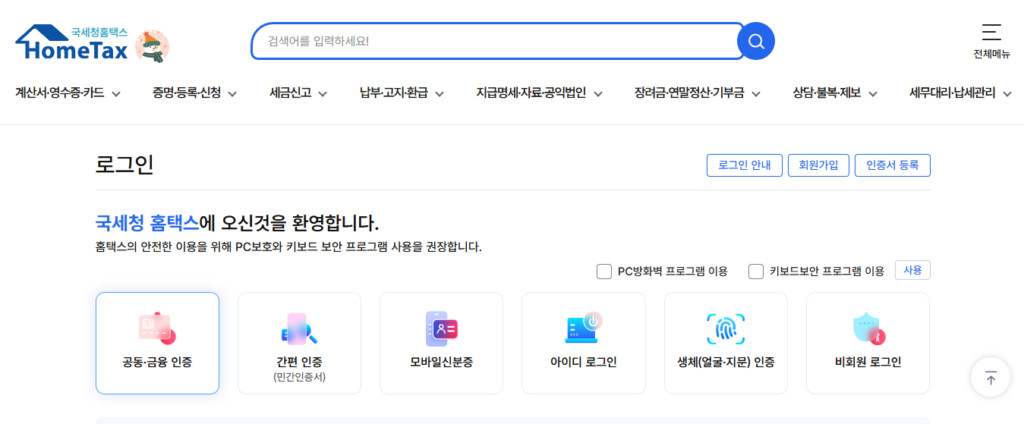Choose 간편 인증 login method icon
Image resolution: width=1024 pixels, height=424 pixels.
(x=299, y=329)
